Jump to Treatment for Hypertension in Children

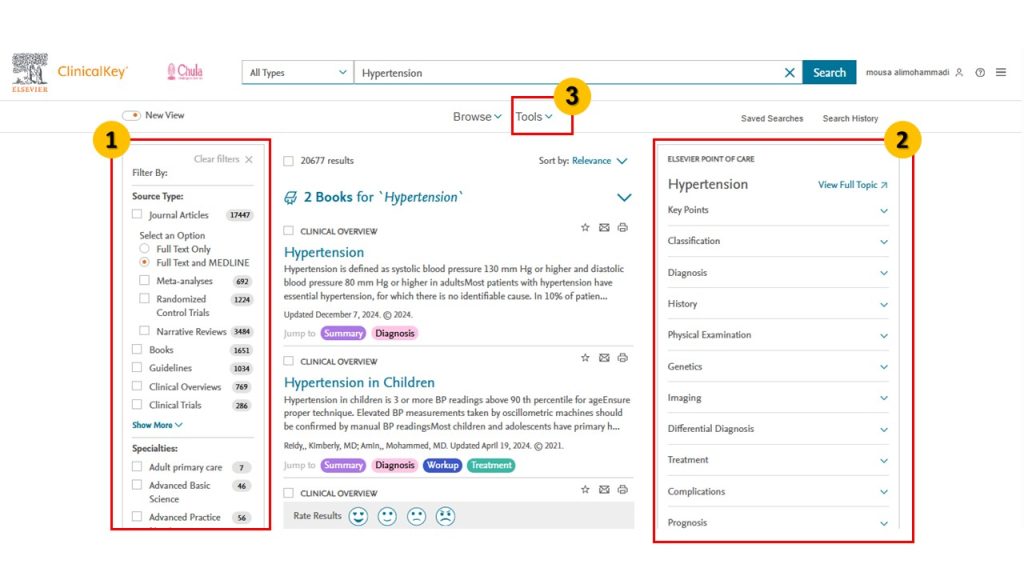(x=491, y=465)
